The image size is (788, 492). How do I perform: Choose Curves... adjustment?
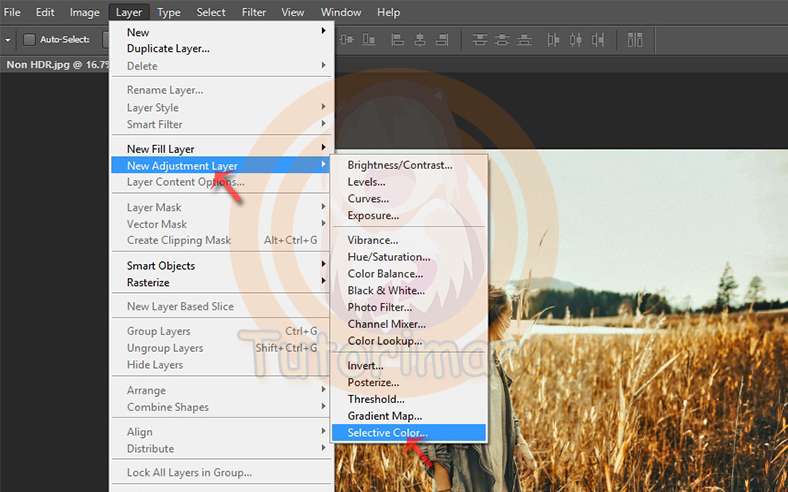click(409, 199)
